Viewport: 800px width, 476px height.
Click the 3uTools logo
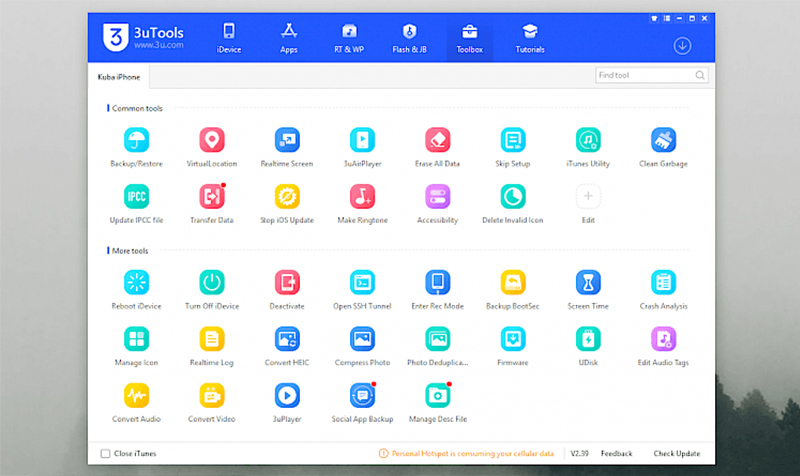[143, 37]
